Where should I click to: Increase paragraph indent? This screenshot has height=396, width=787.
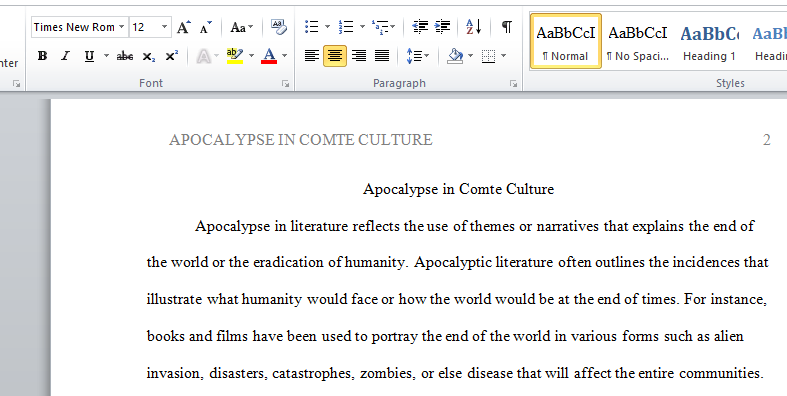[x=442, y=27]
